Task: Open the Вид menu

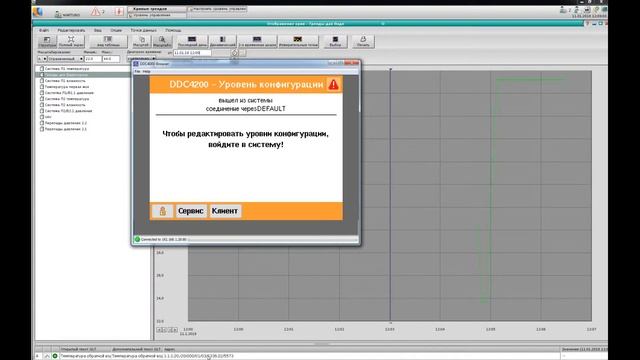Action: (98, 30)
